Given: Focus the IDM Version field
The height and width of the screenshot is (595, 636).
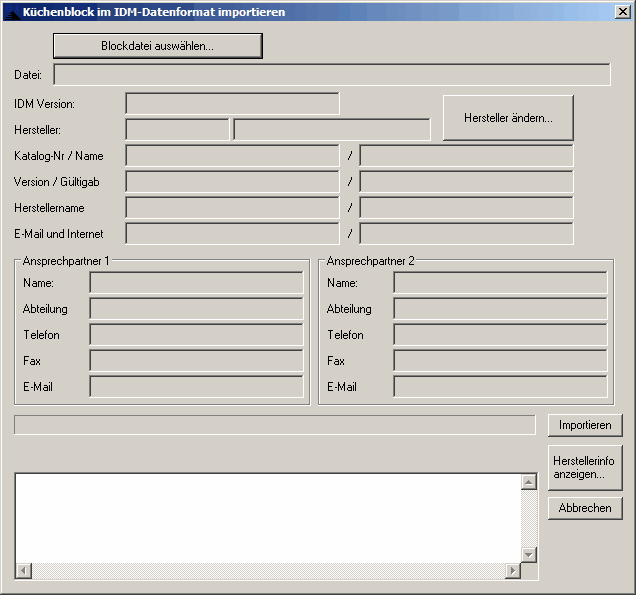Looking at the screenshot, I should coord(232,104).
